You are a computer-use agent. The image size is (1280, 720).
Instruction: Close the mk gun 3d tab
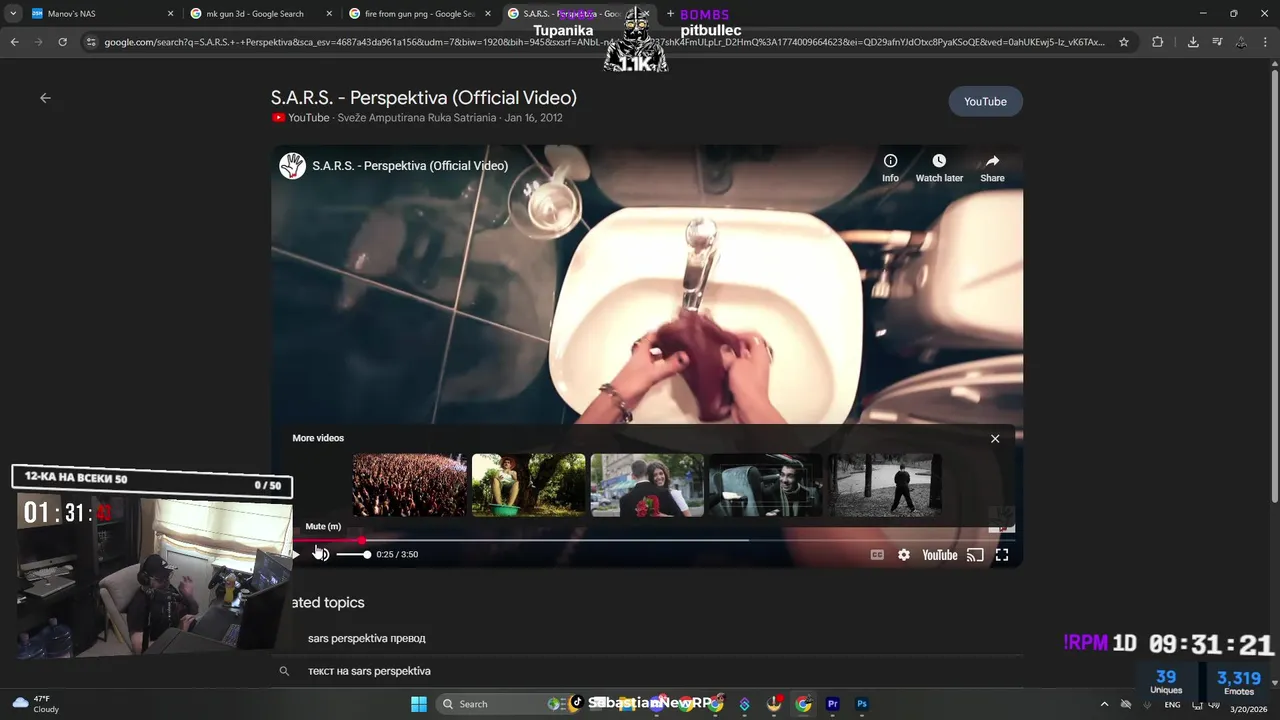pos(329,14)
